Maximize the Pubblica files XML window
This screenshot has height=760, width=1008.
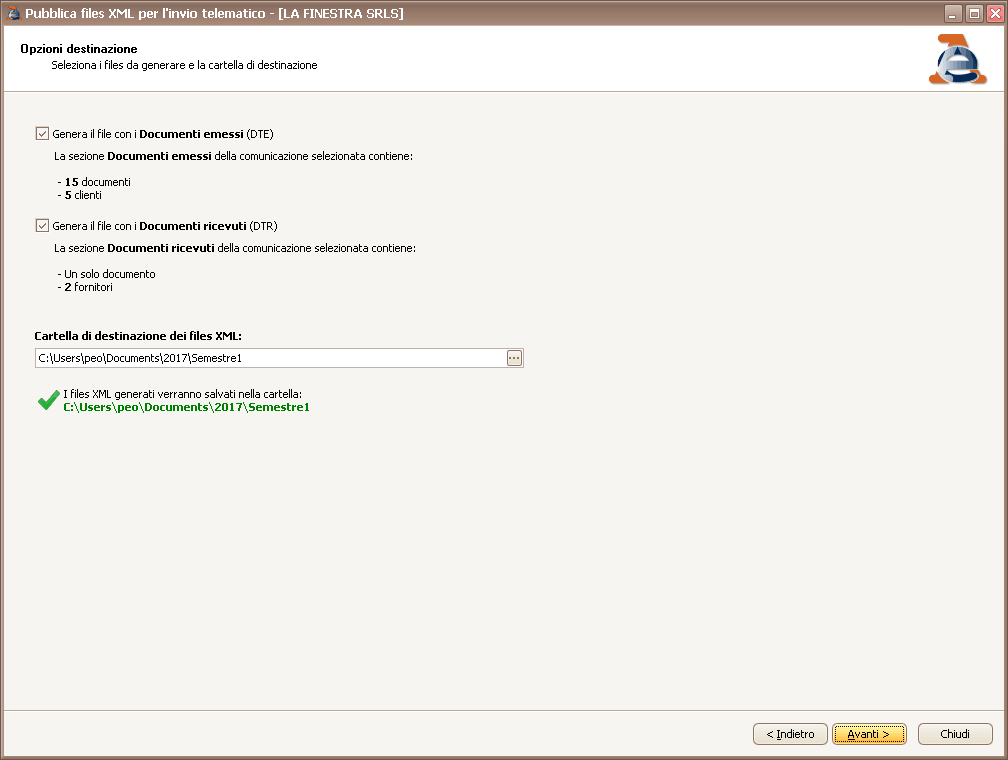pos(973,14)
